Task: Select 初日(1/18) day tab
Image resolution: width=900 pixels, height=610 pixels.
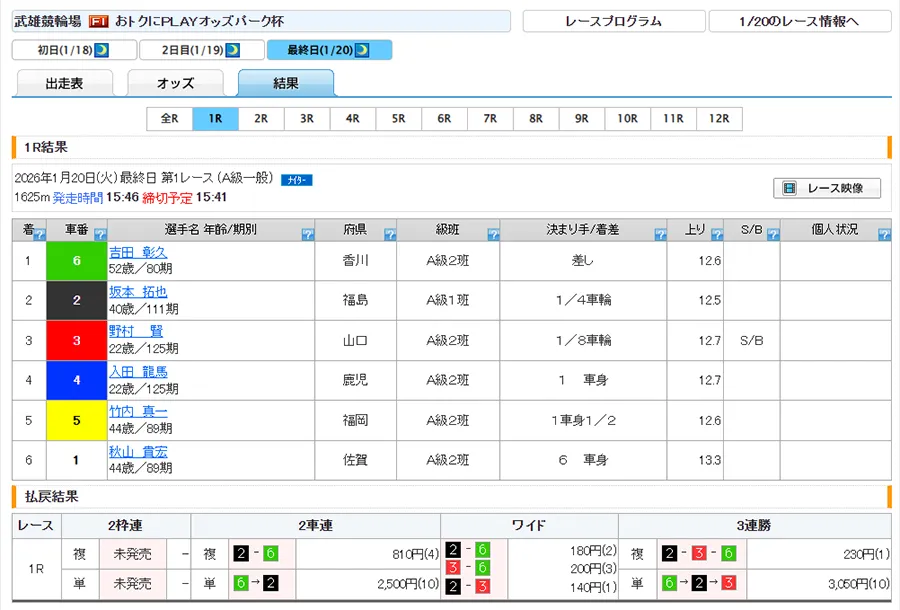Action: (x=73, y=50)
